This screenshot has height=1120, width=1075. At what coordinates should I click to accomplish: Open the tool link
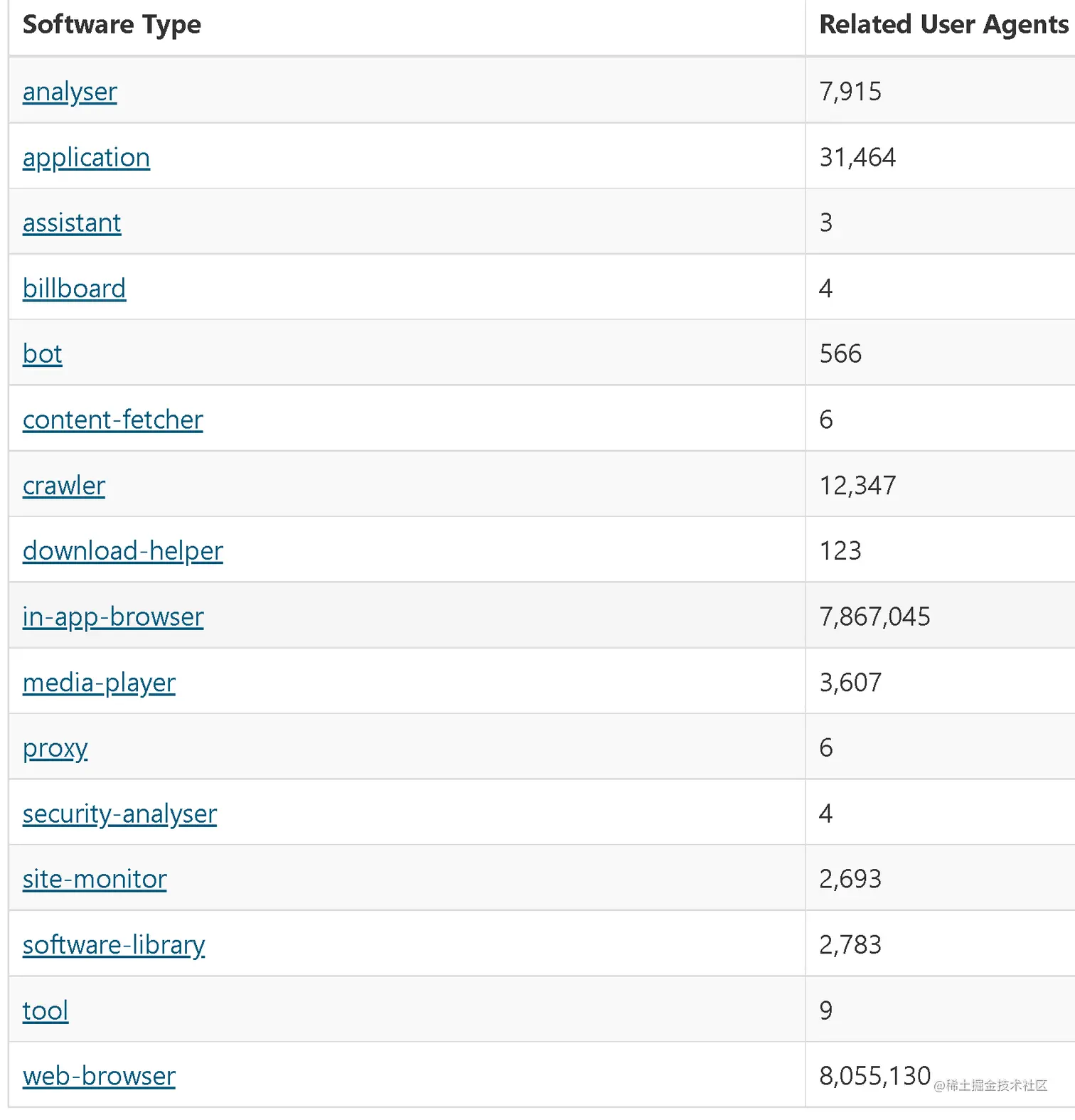[x=46, y=1010]
